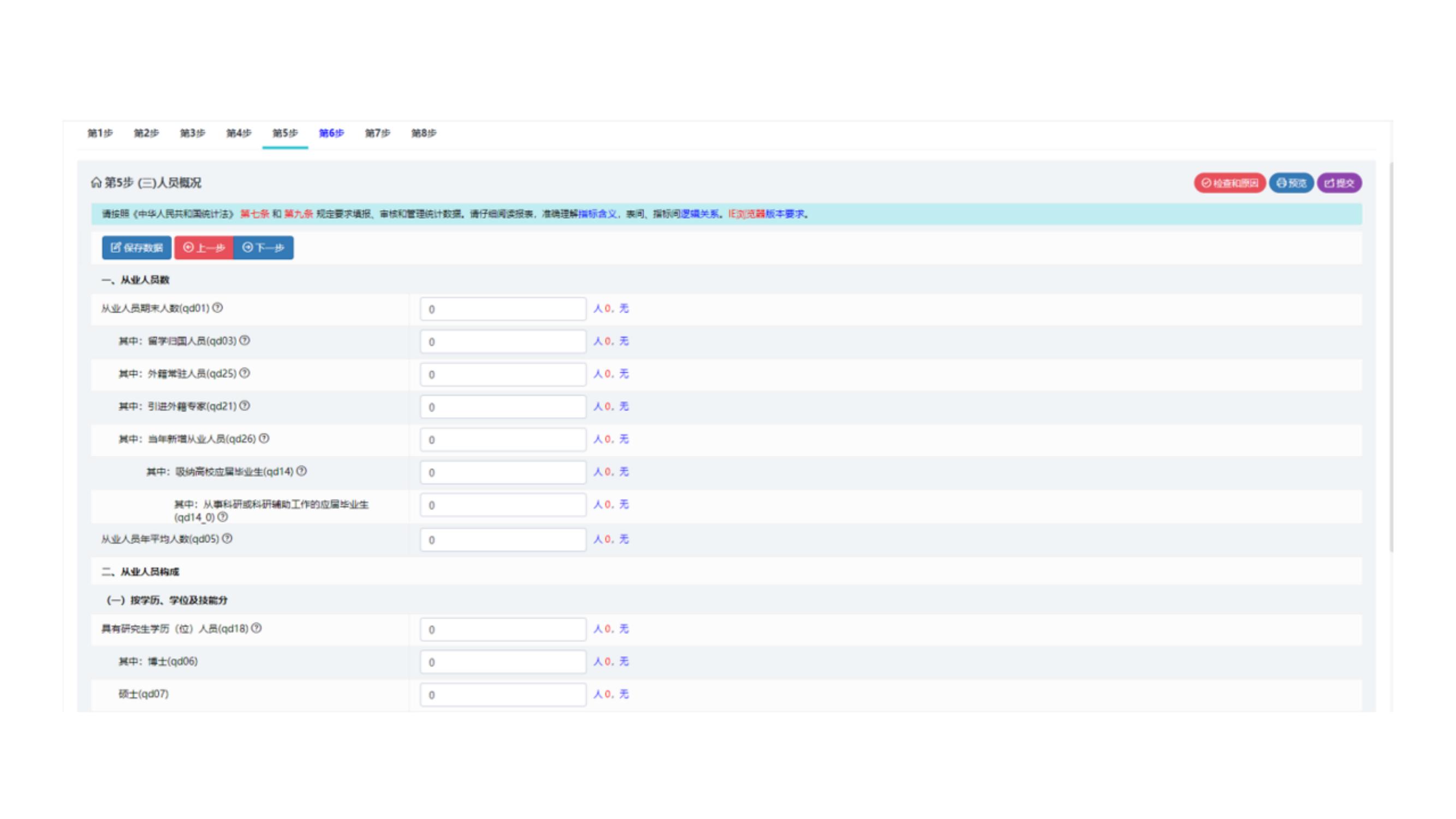Open the 指标含义 link in notice bar
The image size is (1456, 819).
pyautogui.click(x=597, y=214)
